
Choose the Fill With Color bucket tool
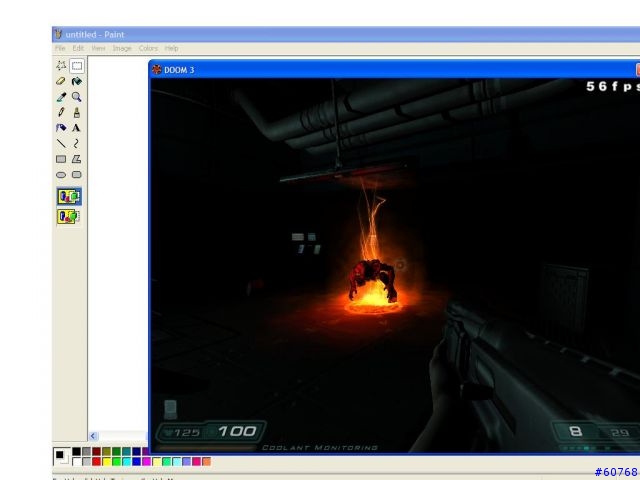77,81
